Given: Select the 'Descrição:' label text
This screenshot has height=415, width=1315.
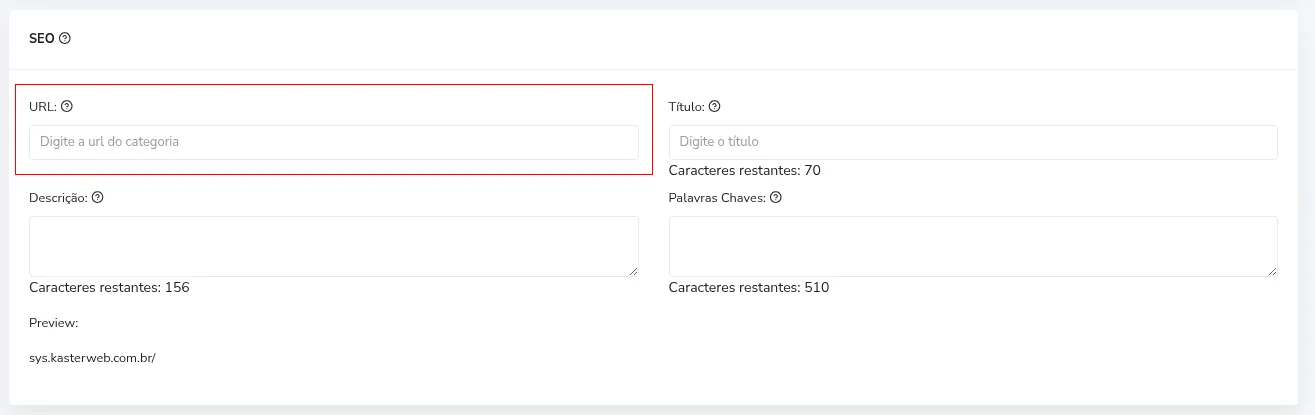Looking at the screenshot, I should click(59, 198).
